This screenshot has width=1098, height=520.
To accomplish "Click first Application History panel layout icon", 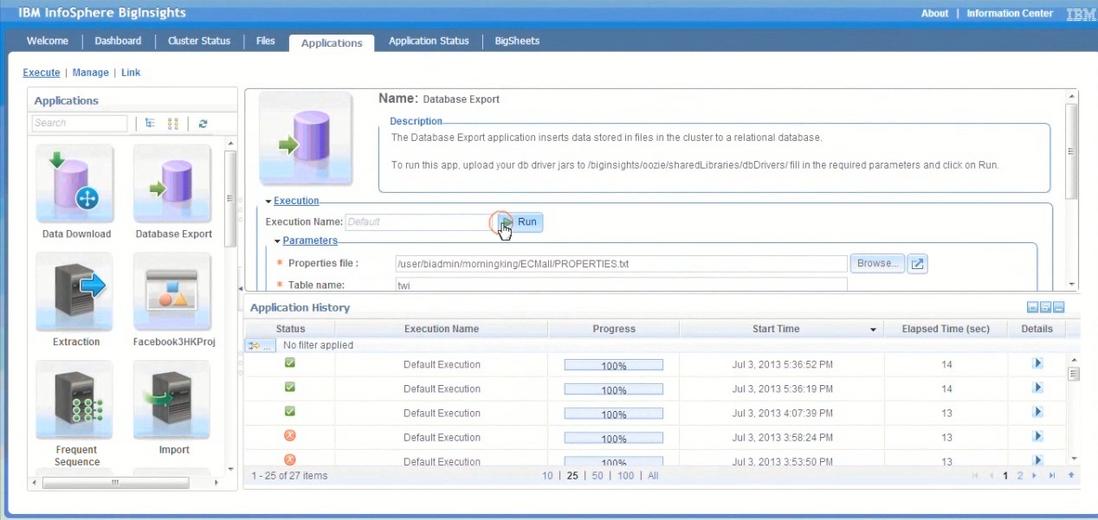I will (1032, 307).
